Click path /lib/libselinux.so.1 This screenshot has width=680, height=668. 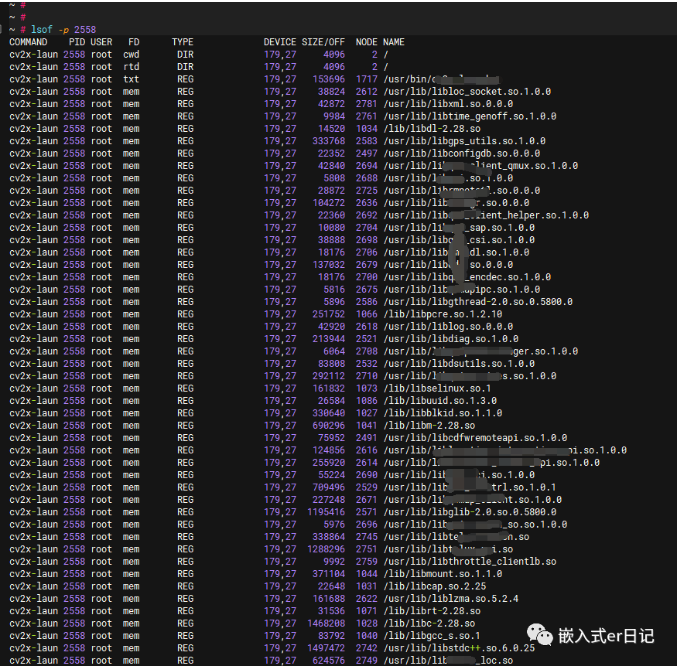(437, 388)
